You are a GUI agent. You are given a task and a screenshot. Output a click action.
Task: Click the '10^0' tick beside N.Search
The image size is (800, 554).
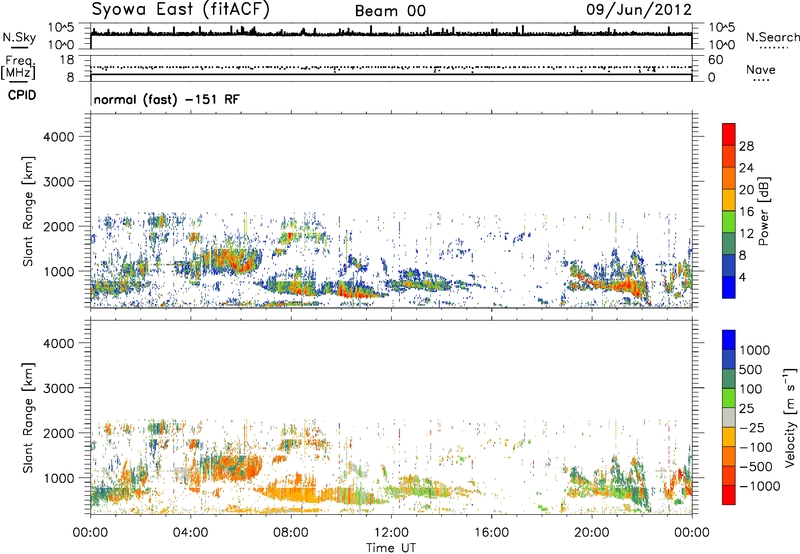pyautogui.click(x=722, y=45)
